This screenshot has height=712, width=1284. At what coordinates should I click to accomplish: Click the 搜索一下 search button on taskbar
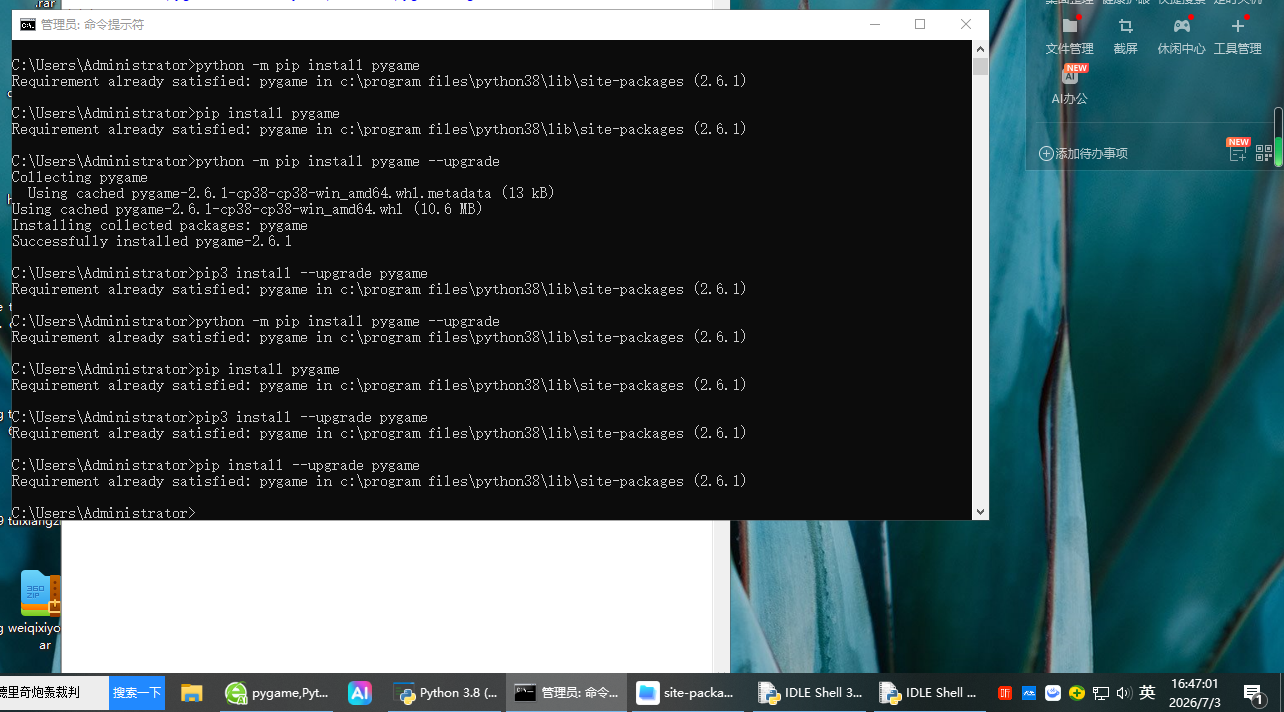(137, 693)
